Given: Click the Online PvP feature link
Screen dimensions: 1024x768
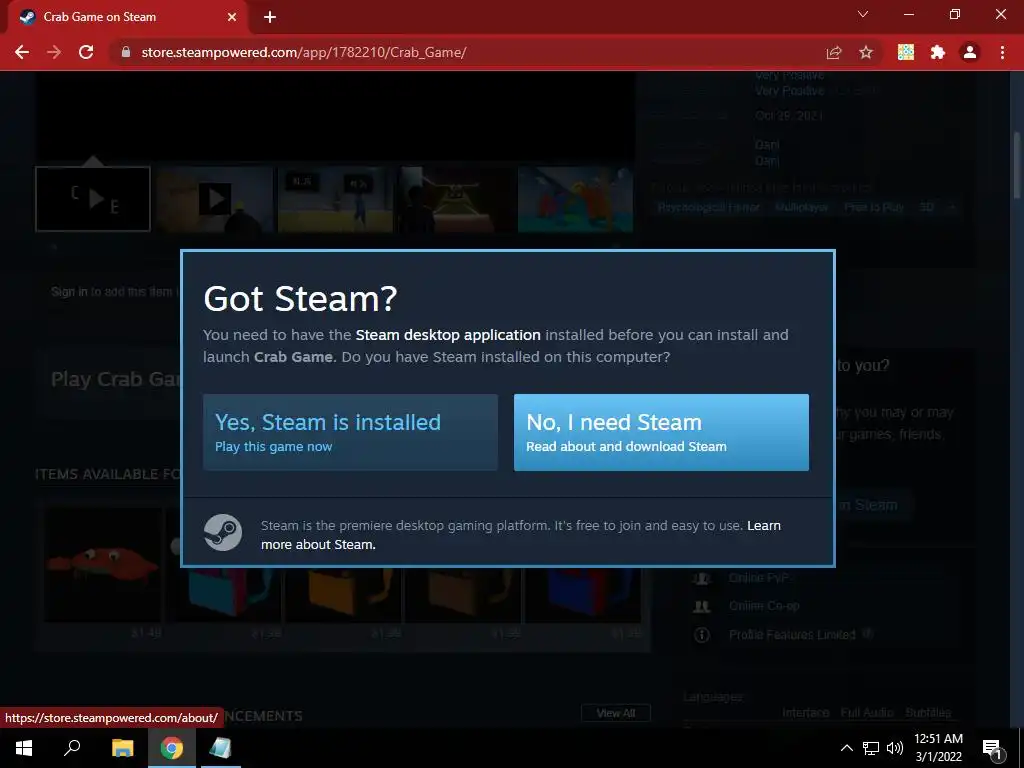Looking at the screenshot, I should (759, 578).
